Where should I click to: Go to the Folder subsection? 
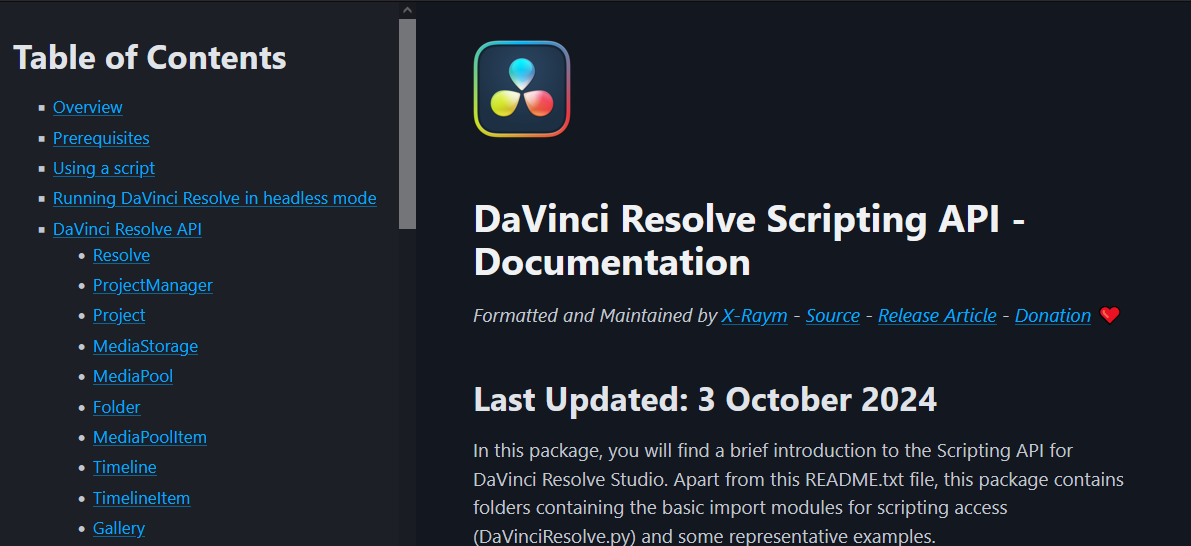point(116,407)
